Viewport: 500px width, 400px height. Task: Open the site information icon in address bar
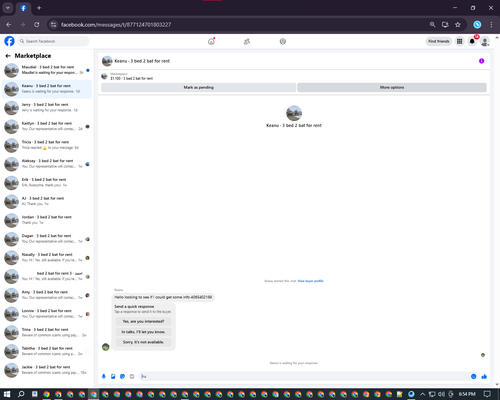tap(53, 24)
